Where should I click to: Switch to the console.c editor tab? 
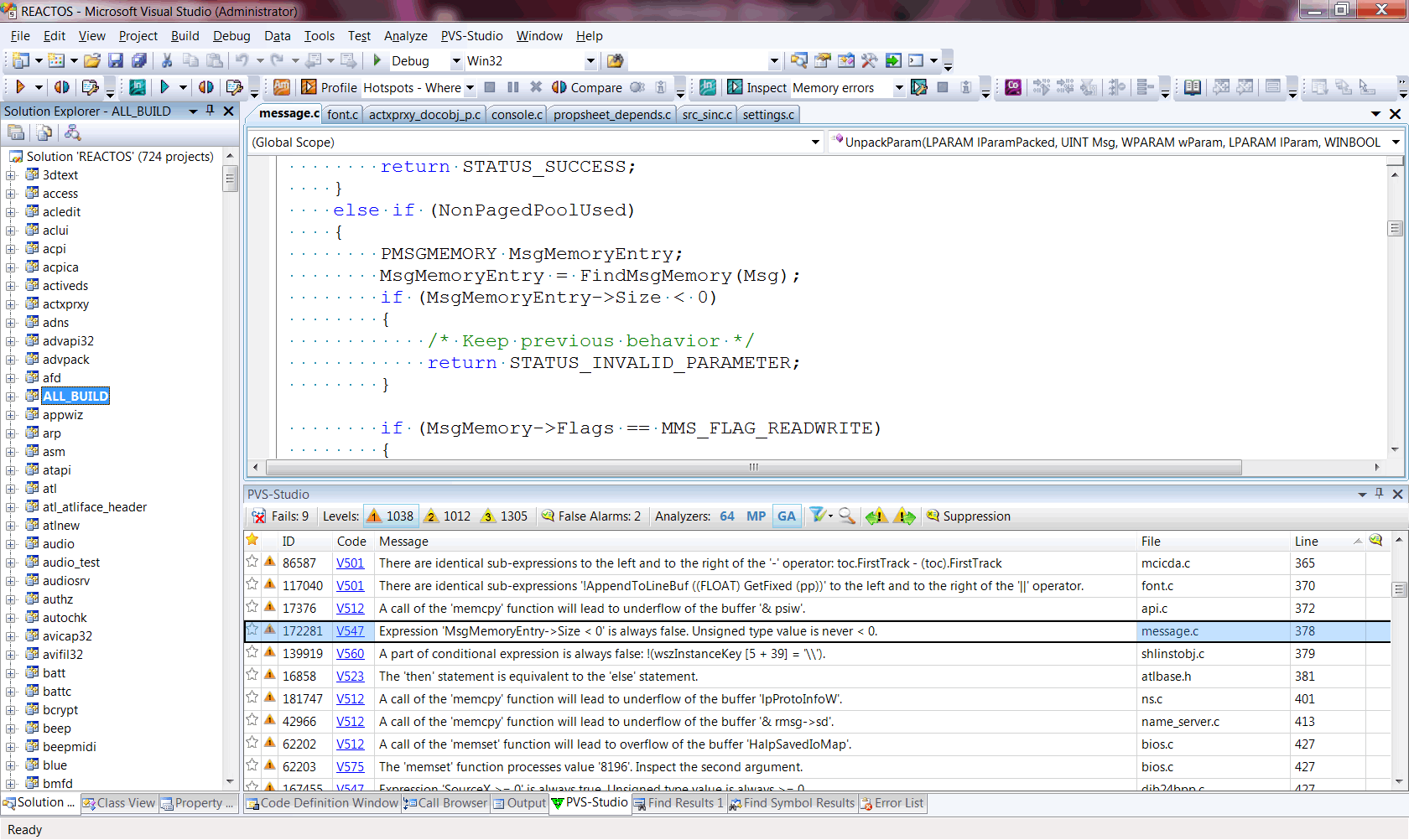tap(517, 115)
